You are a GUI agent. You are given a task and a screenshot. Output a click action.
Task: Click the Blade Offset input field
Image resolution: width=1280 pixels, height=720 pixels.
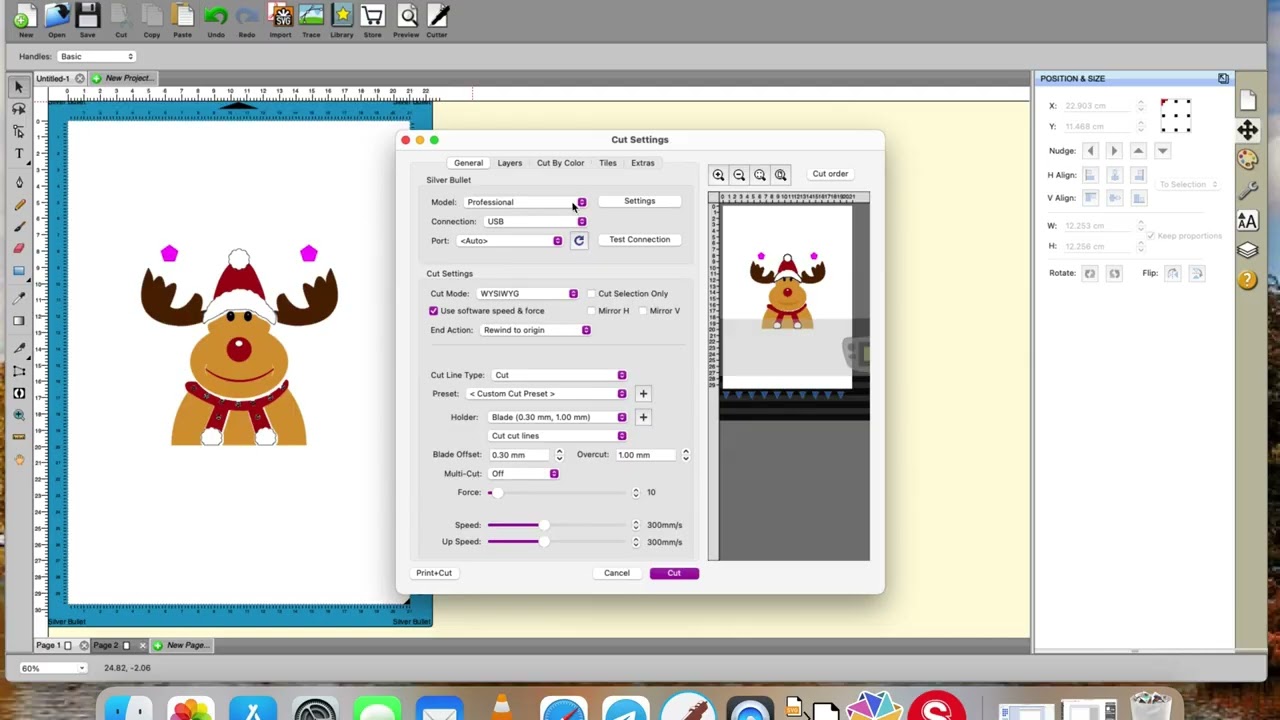[x=520, y=455]
